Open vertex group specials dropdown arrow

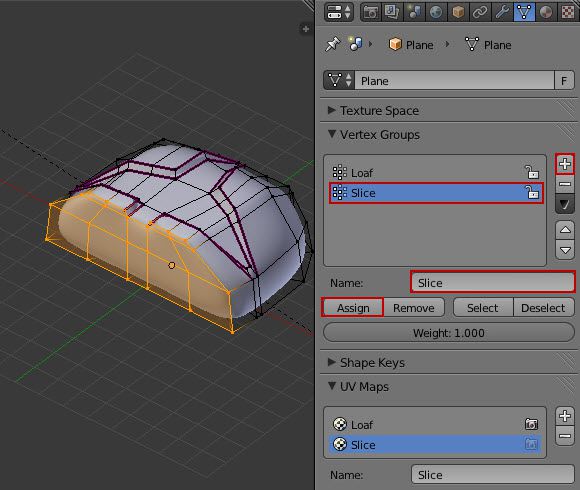click(x=565, y=204)
